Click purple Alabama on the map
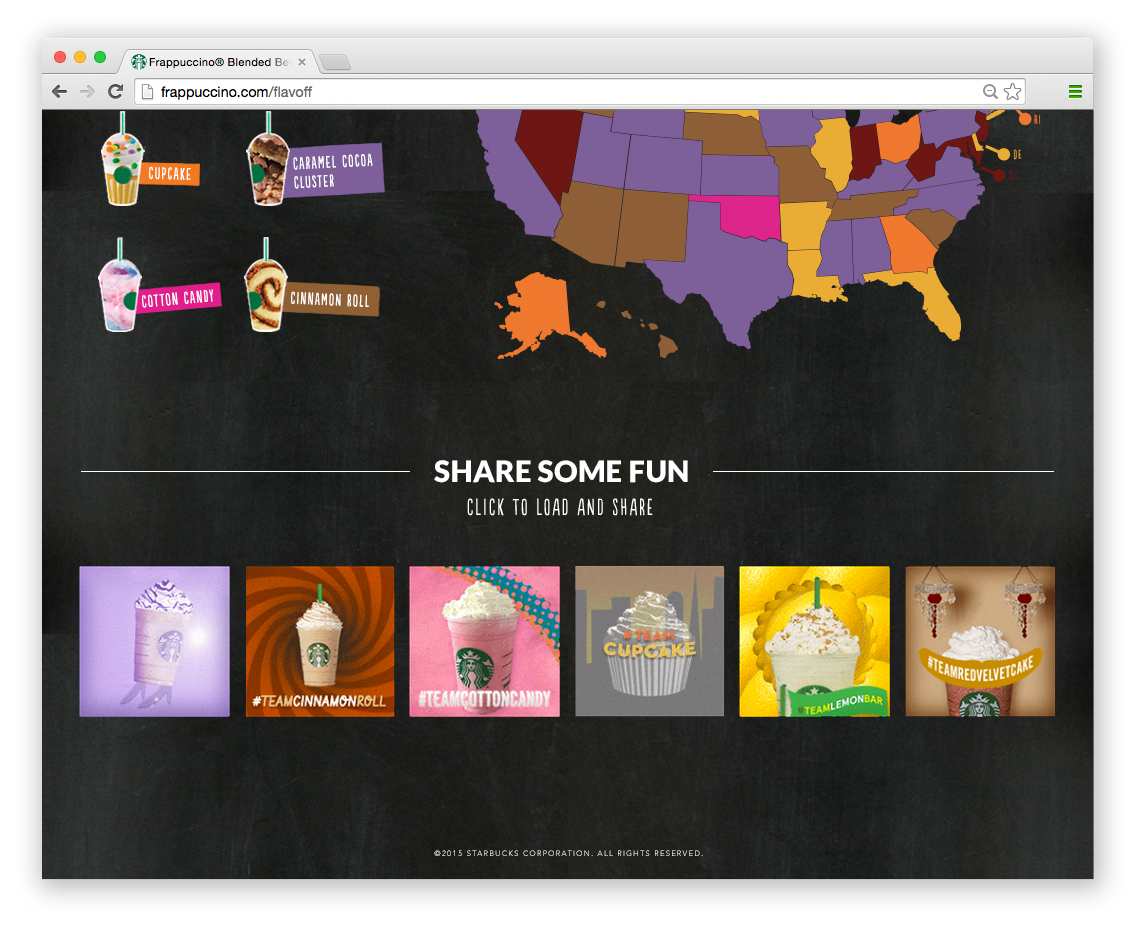Screen dimensions: 1138x928 click(x=869, y=248)
